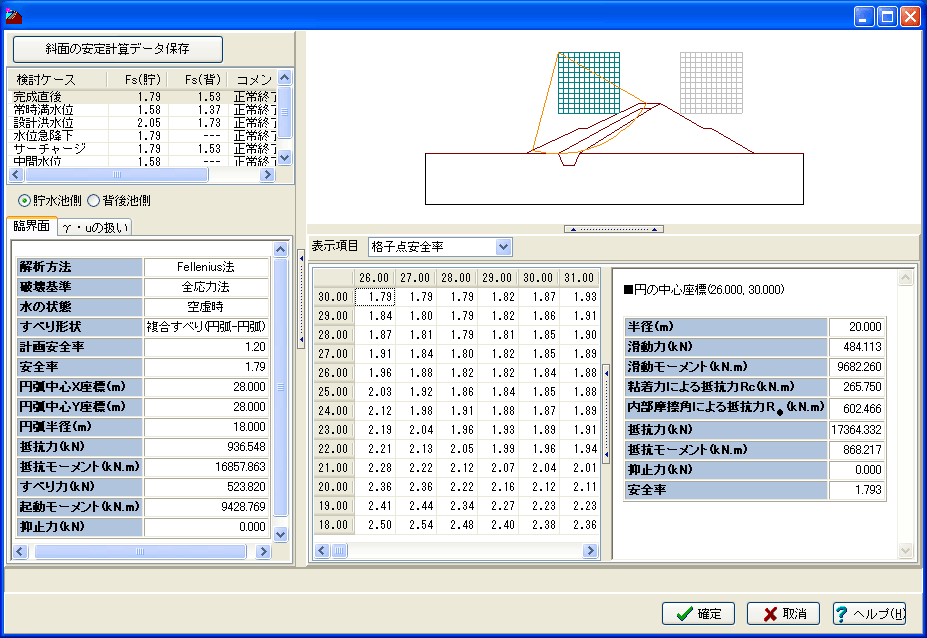Click the すべり形状 value field
Image resolution: width=927 pixels, height=638 pixels.
tap(206, 327)
